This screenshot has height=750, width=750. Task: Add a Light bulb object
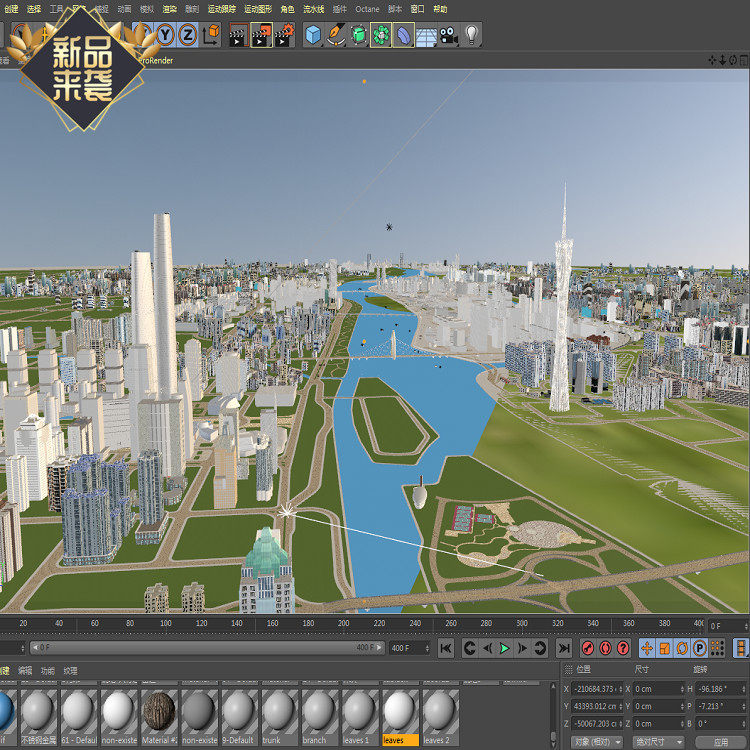472,35
